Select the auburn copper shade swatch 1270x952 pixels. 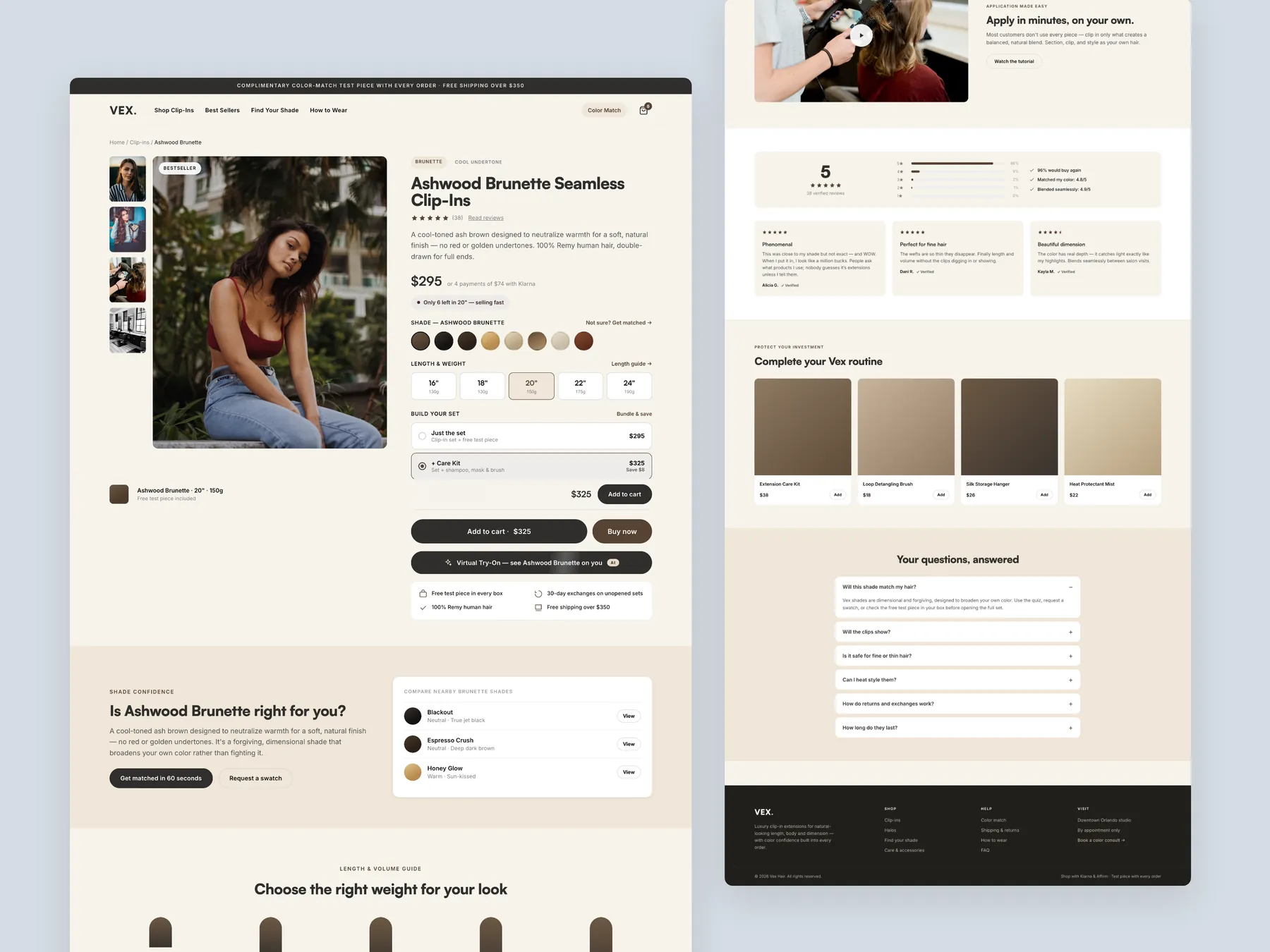coord(583,341)
